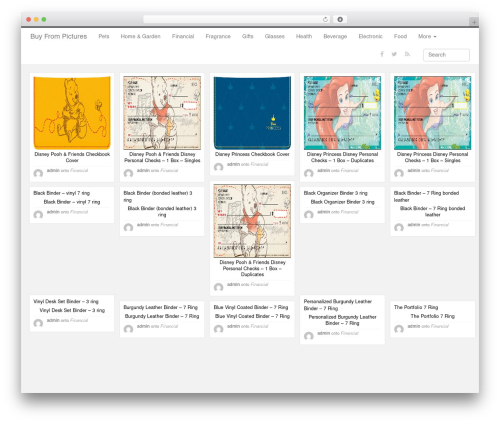Viewport: 500px width, 423px height.
Task: Open Black Organizer Binder 3 ring link
Action: click(342, 202)
